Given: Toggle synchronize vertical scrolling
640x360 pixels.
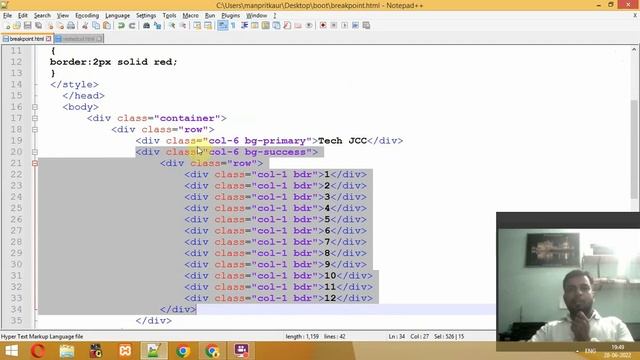Looking at the screenshot, I should click(197, 26).
